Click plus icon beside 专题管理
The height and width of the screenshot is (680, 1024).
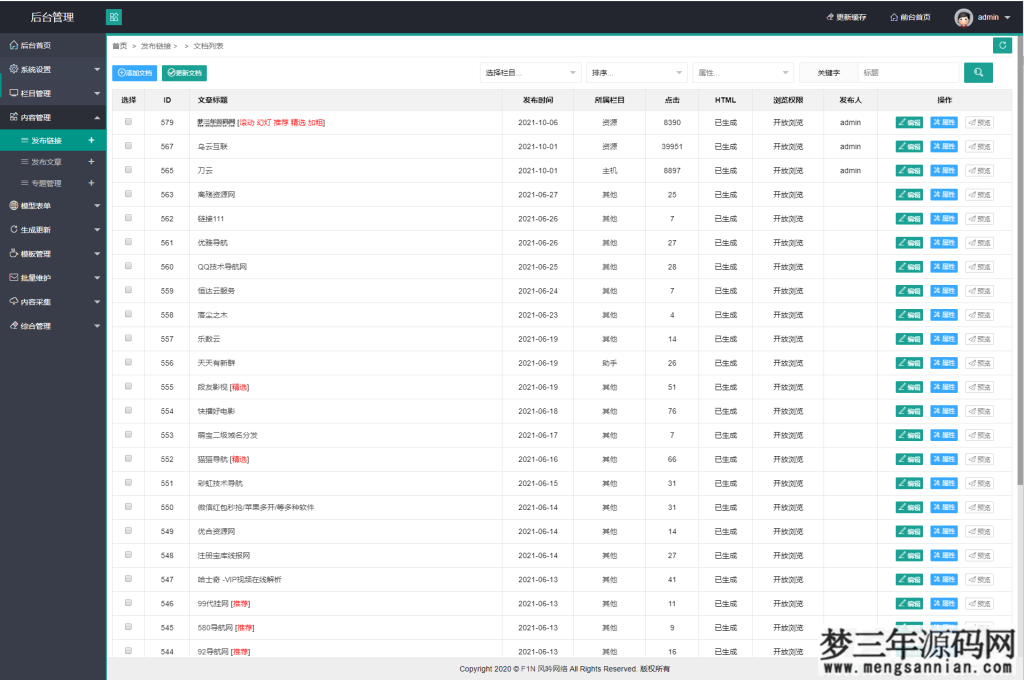click(x=91, y=183)
